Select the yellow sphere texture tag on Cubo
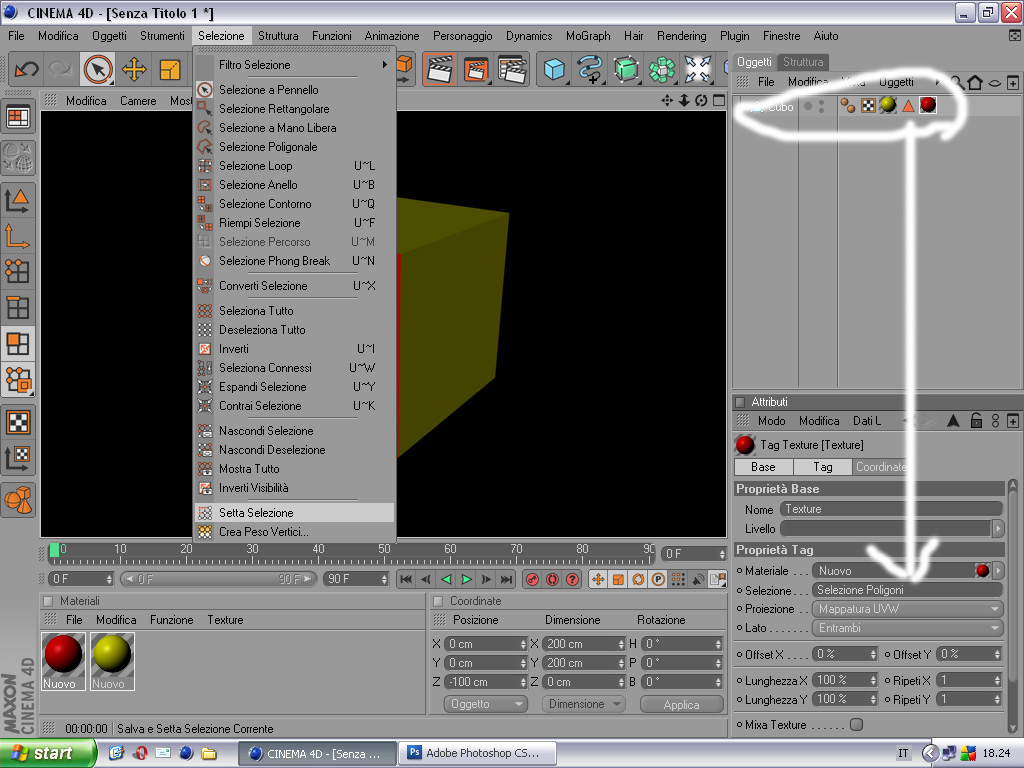1024x768 pixels. click(888, 105)
